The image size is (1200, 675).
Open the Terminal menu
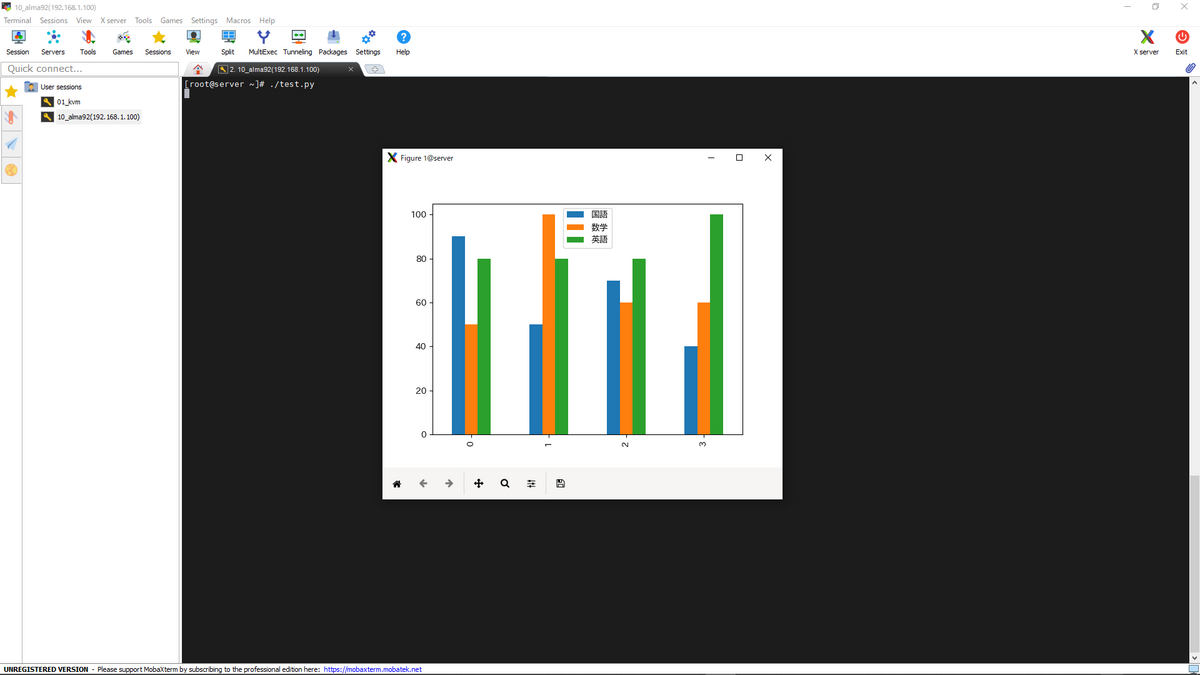[x=17, y=20]
